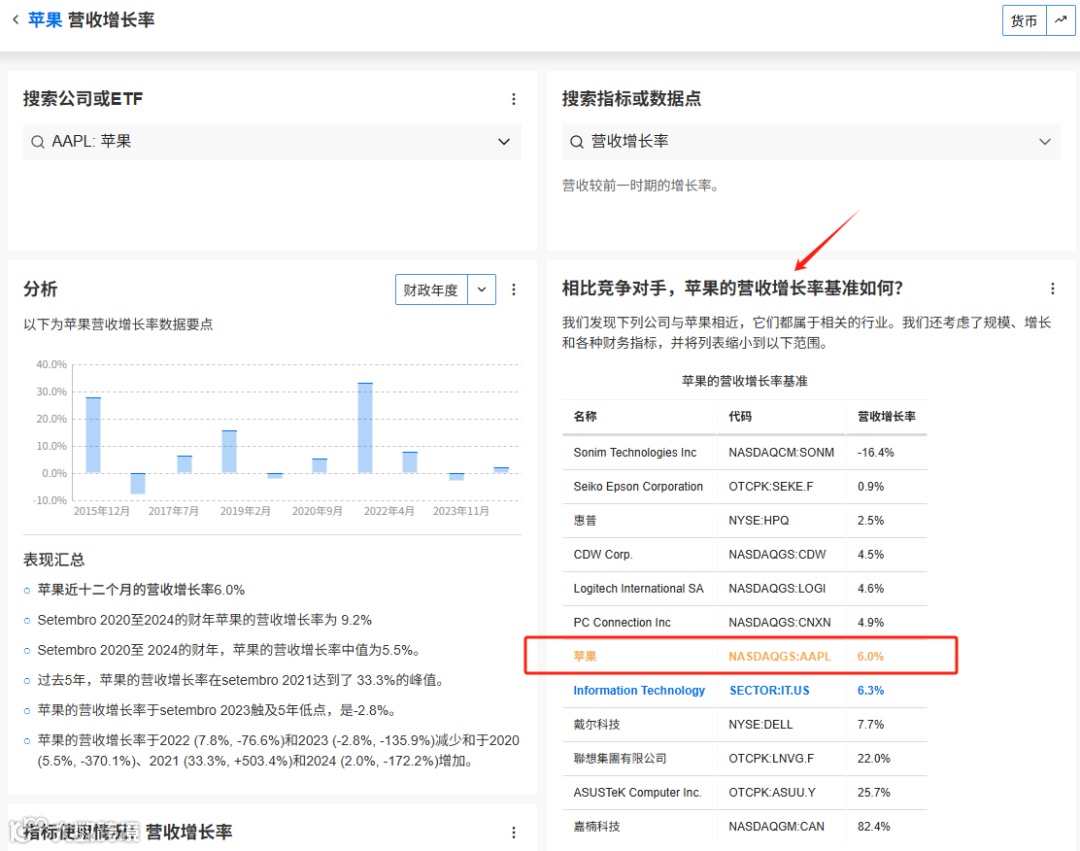Screen dimensions: 1080x851
Task: Click the 营收增长率 metric search field
Action: [811, 142]
